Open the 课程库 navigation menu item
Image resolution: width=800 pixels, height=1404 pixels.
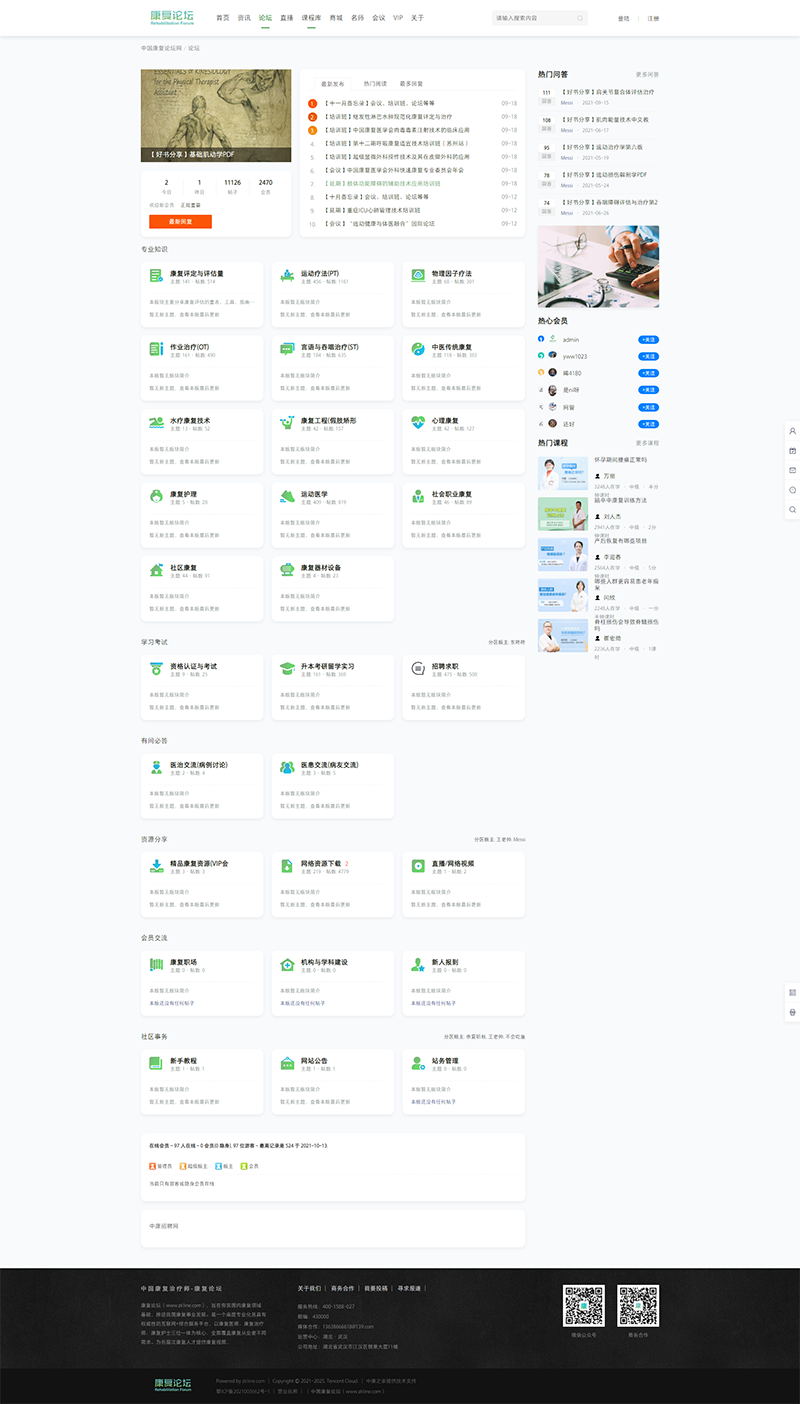pos(311,18)
